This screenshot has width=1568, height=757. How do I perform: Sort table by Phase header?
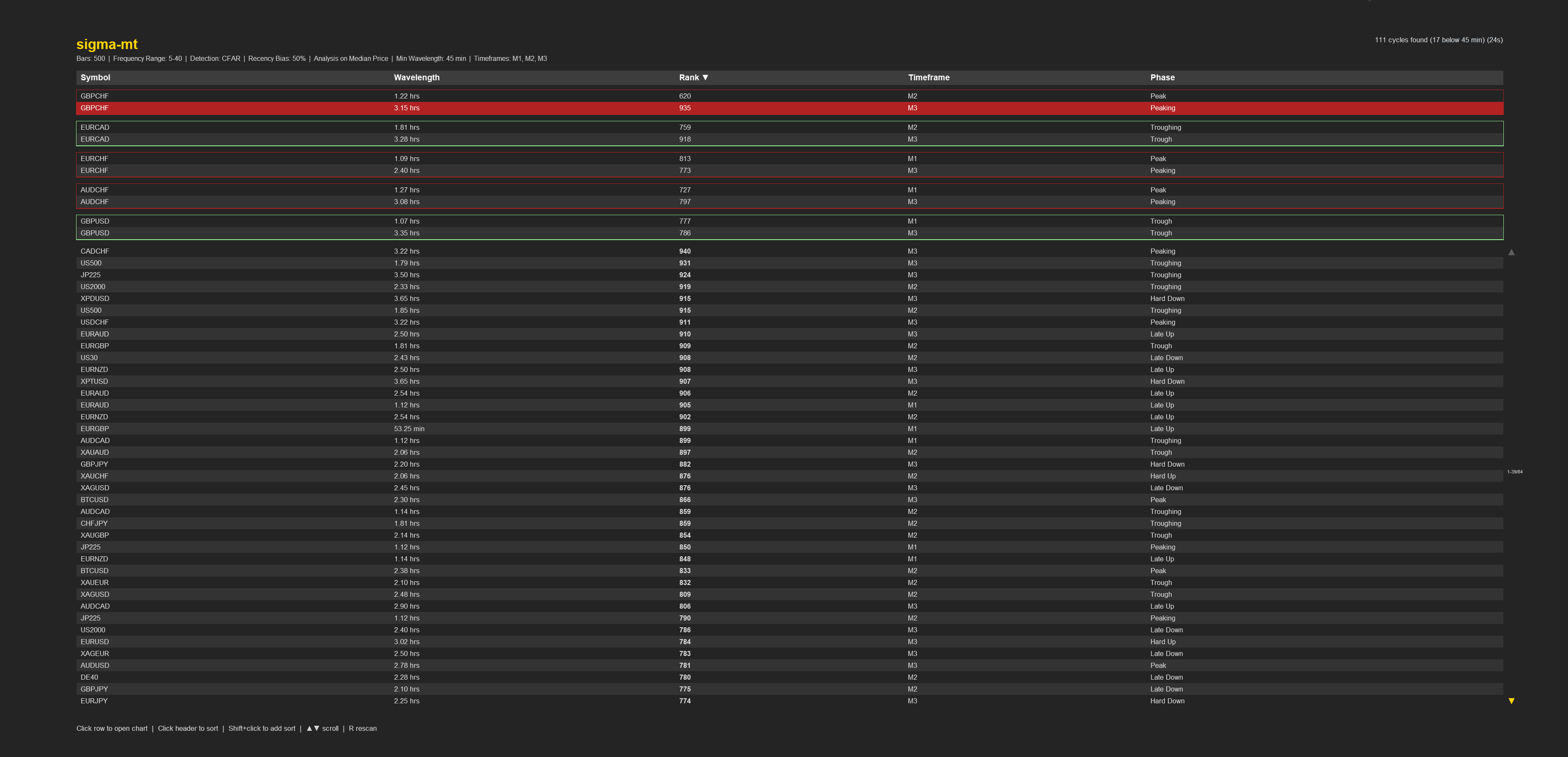(1162, 77)
